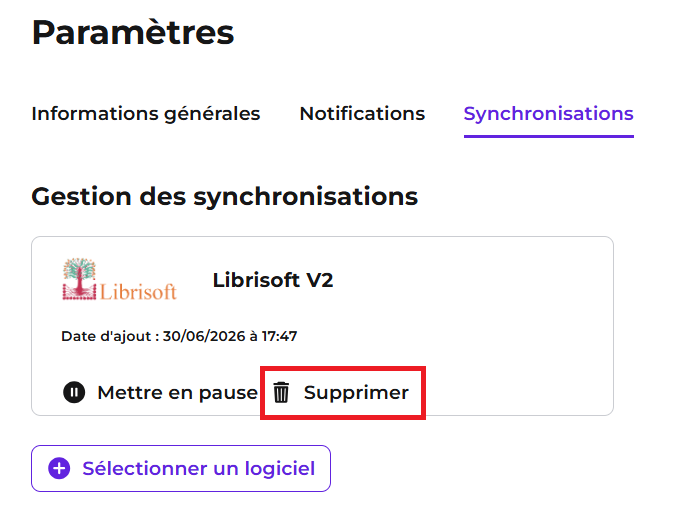Click the Librisoft tree logo image
The image size is (675, 527).
coord(79,279)
